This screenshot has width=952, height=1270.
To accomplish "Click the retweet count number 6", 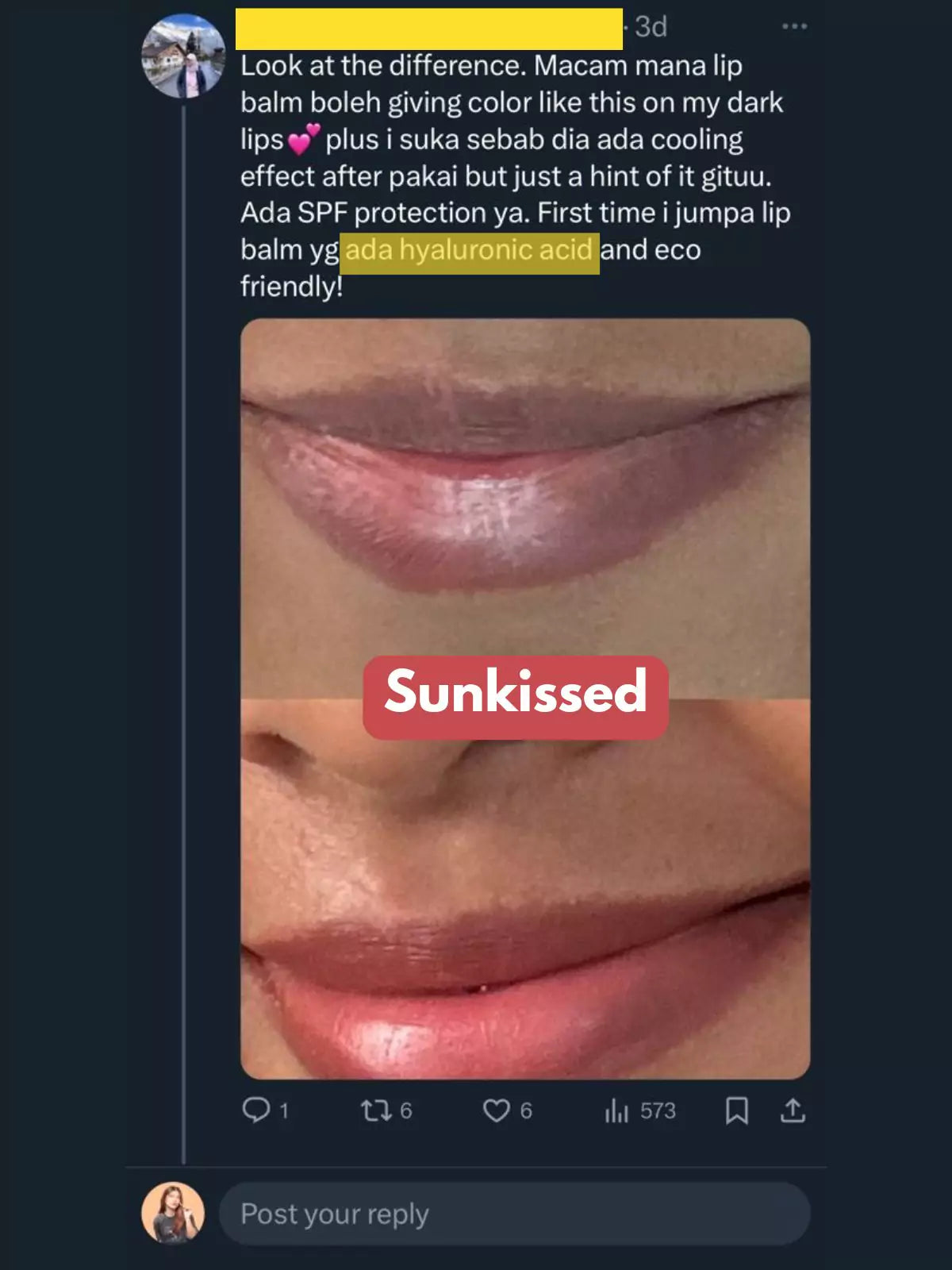I will click(405, 1110).
